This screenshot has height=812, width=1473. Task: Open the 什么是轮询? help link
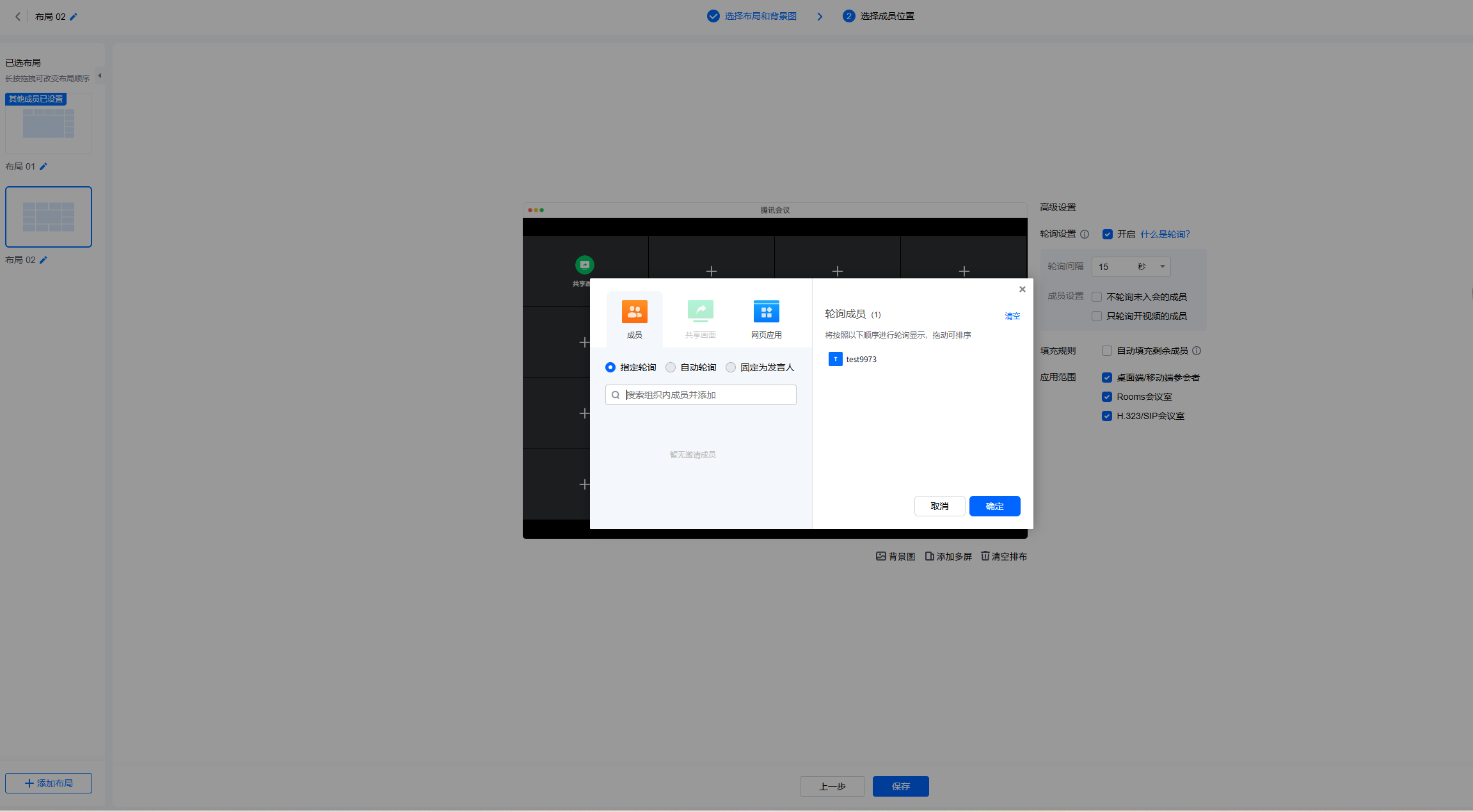tap(1165, 234)
